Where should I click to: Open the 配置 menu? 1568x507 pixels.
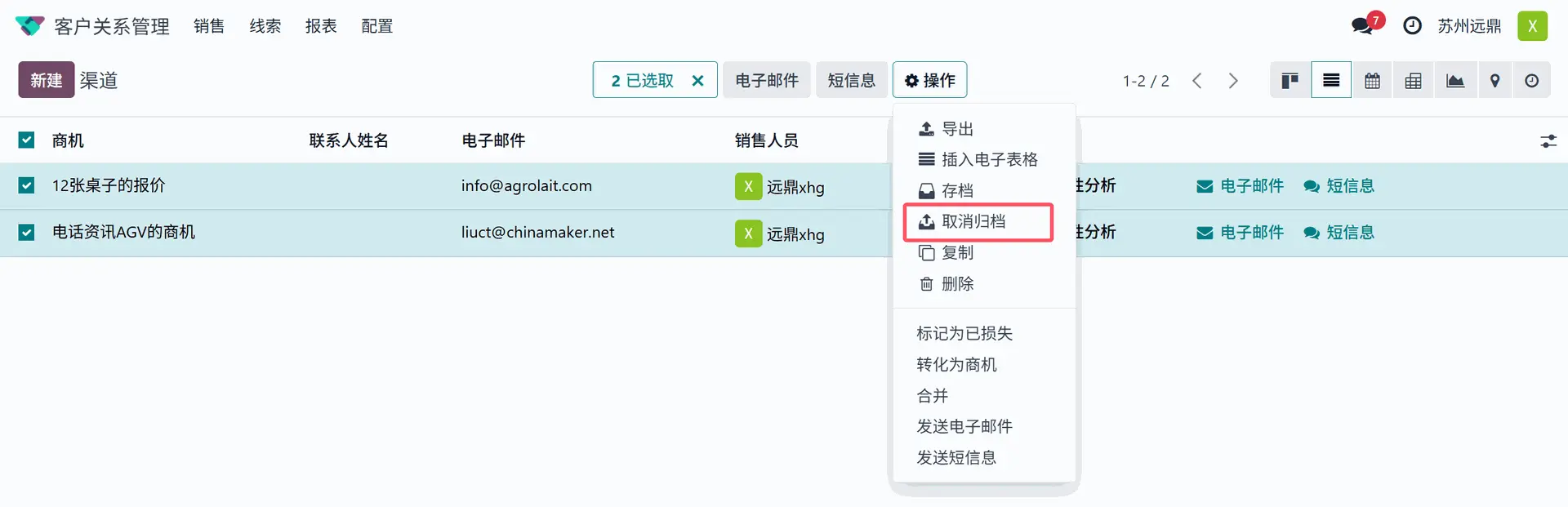click(376, 26)
